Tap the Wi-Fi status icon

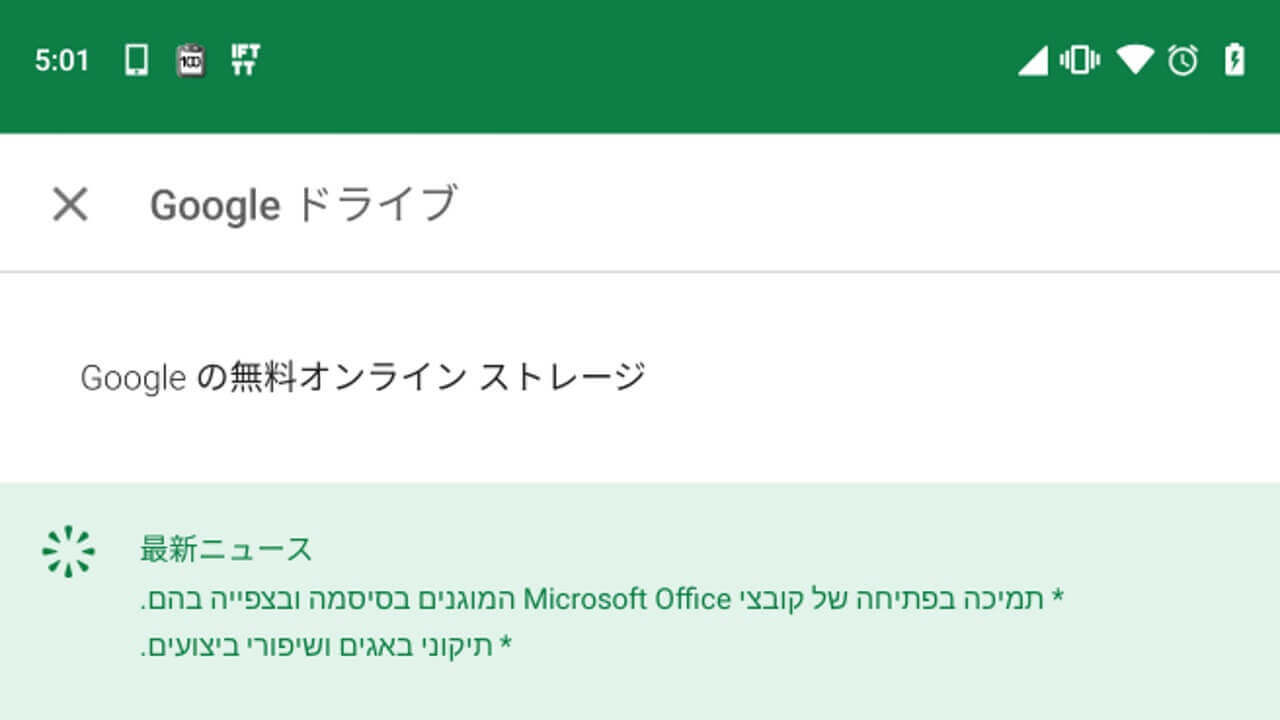click(x=1135, y=60)
